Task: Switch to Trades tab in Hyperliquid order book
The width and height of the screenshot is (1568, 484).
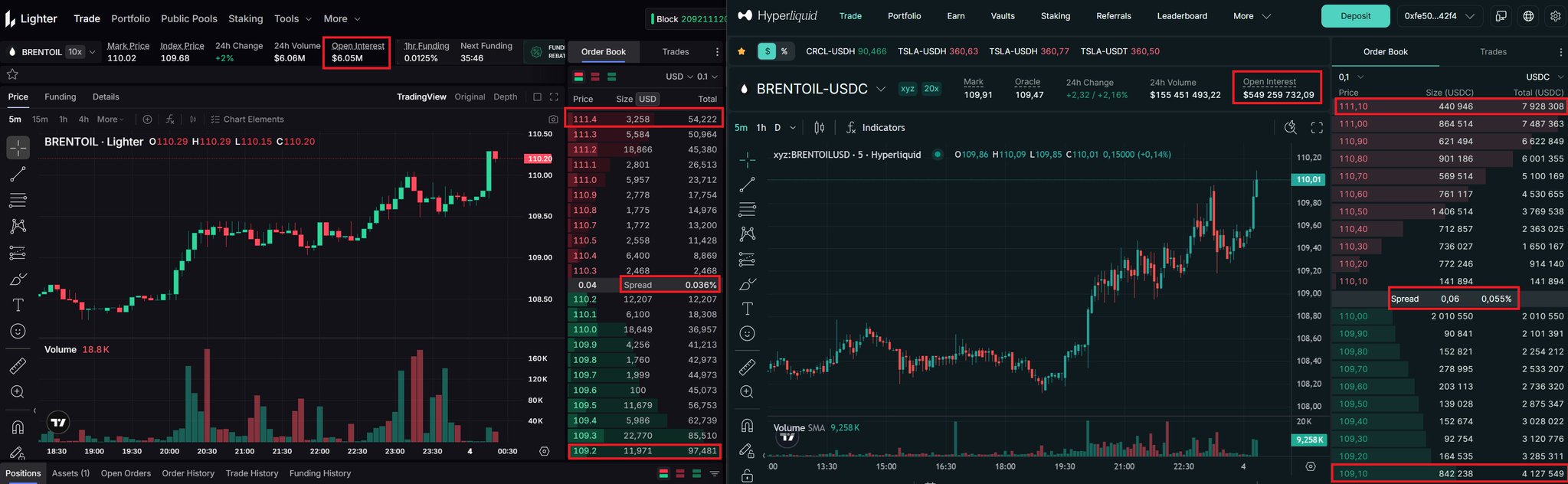Action: click(x=1493, y=52)
